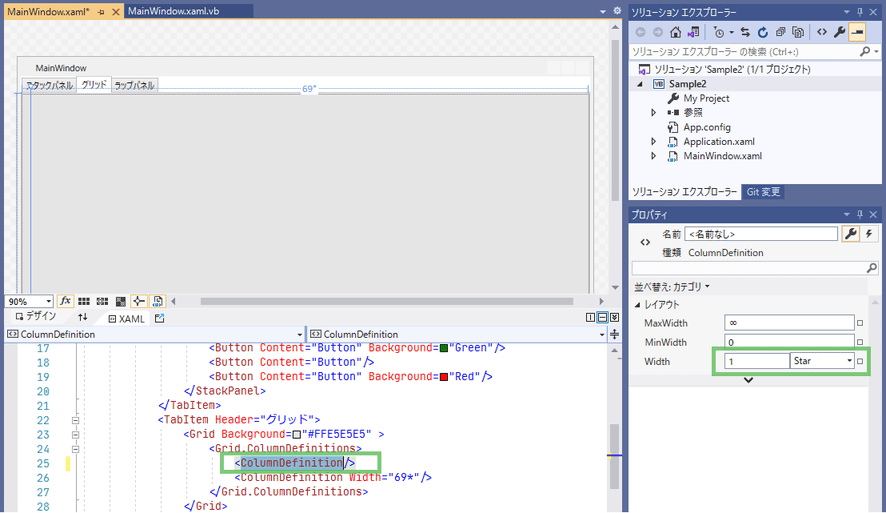Open the Star width unit dropdown

pyautogui.click(x=849, y=361)
